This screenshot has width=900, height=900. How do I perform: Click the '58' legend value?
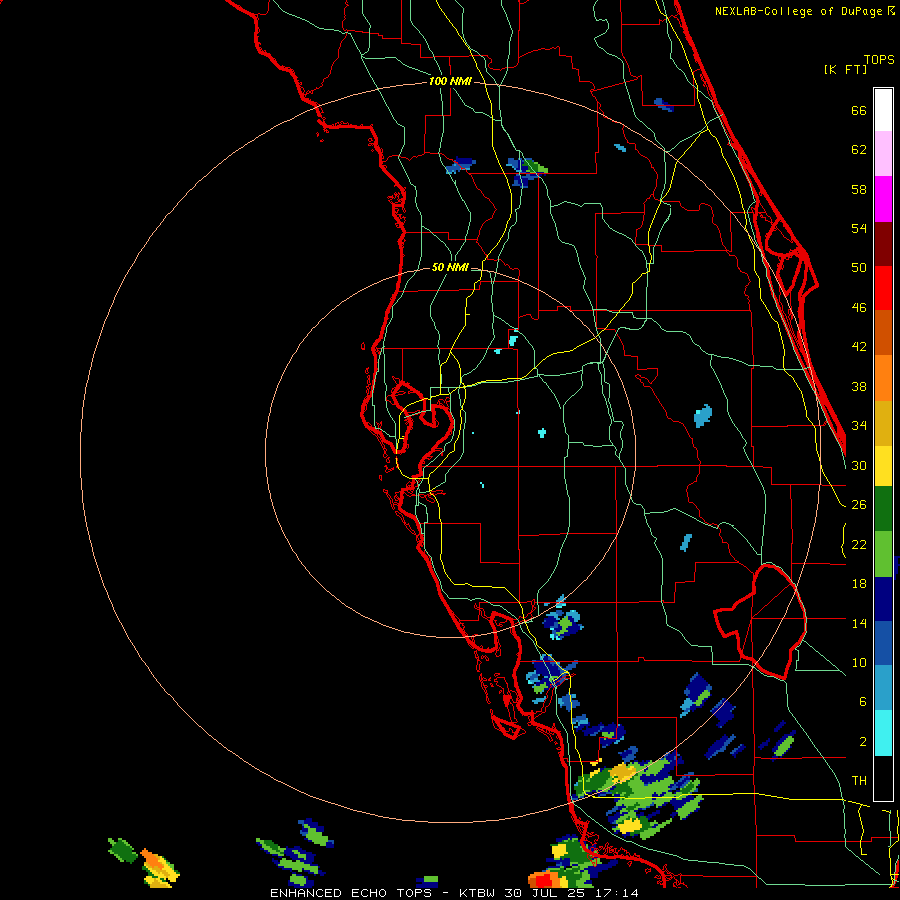[x=859, y=189]
